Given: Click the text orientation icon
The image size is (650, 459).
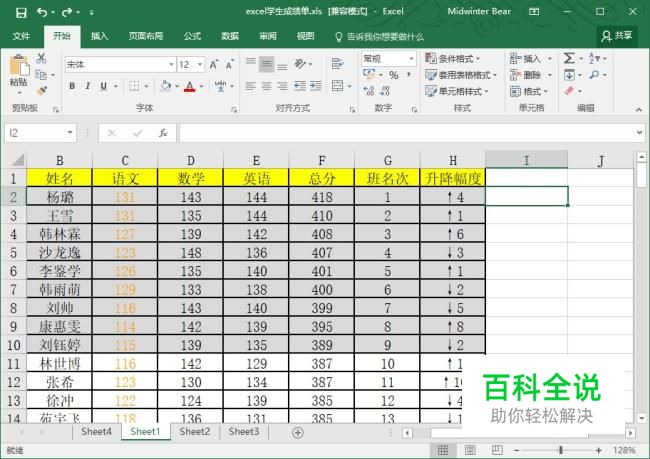Looking at the screenshot, I should point(301,63).
